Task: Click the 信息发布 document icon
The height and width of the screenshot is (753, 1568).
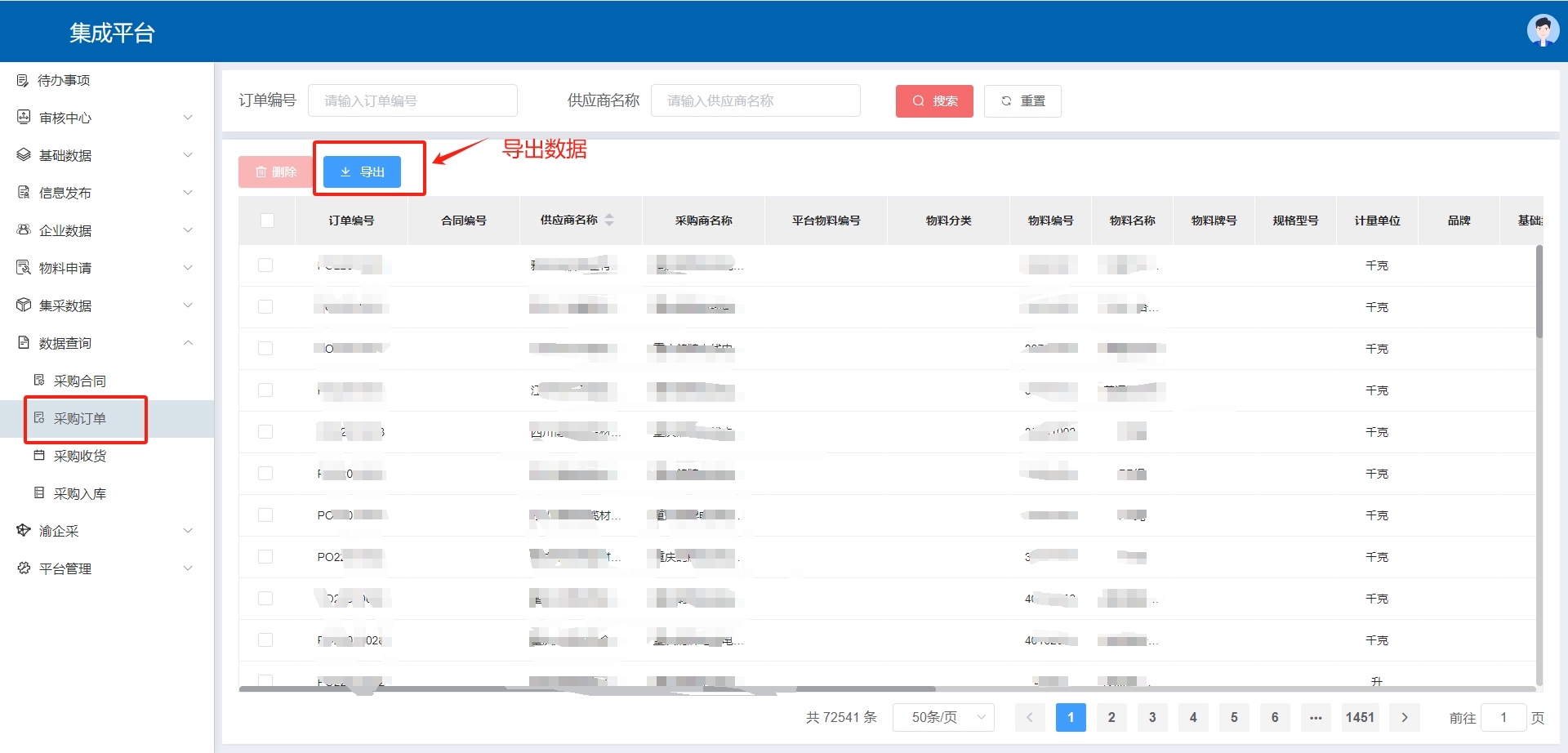Action: [x=24, y=193]
